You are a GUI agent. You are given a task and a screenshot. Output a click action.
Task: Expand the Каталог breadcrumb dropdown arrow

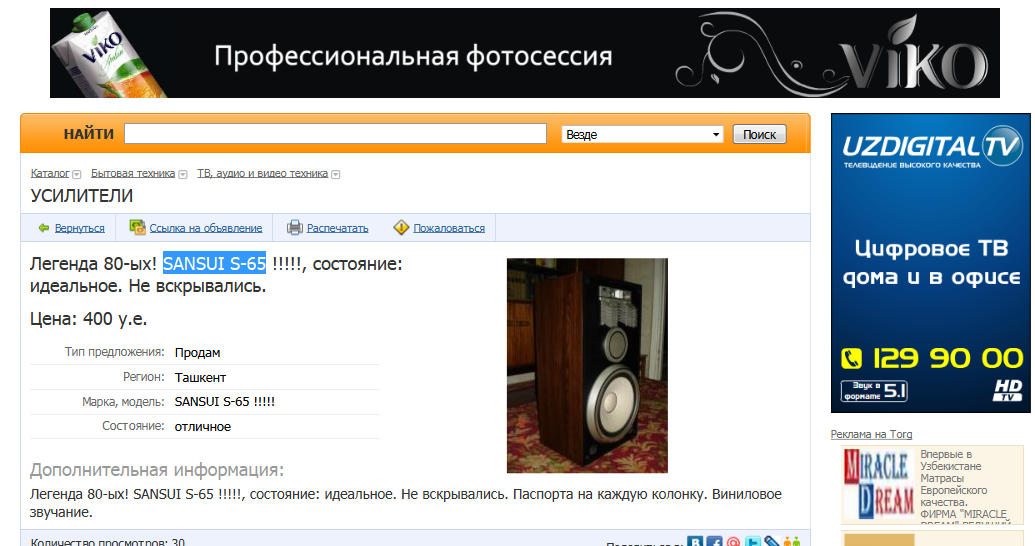click(x=77, y=174)
